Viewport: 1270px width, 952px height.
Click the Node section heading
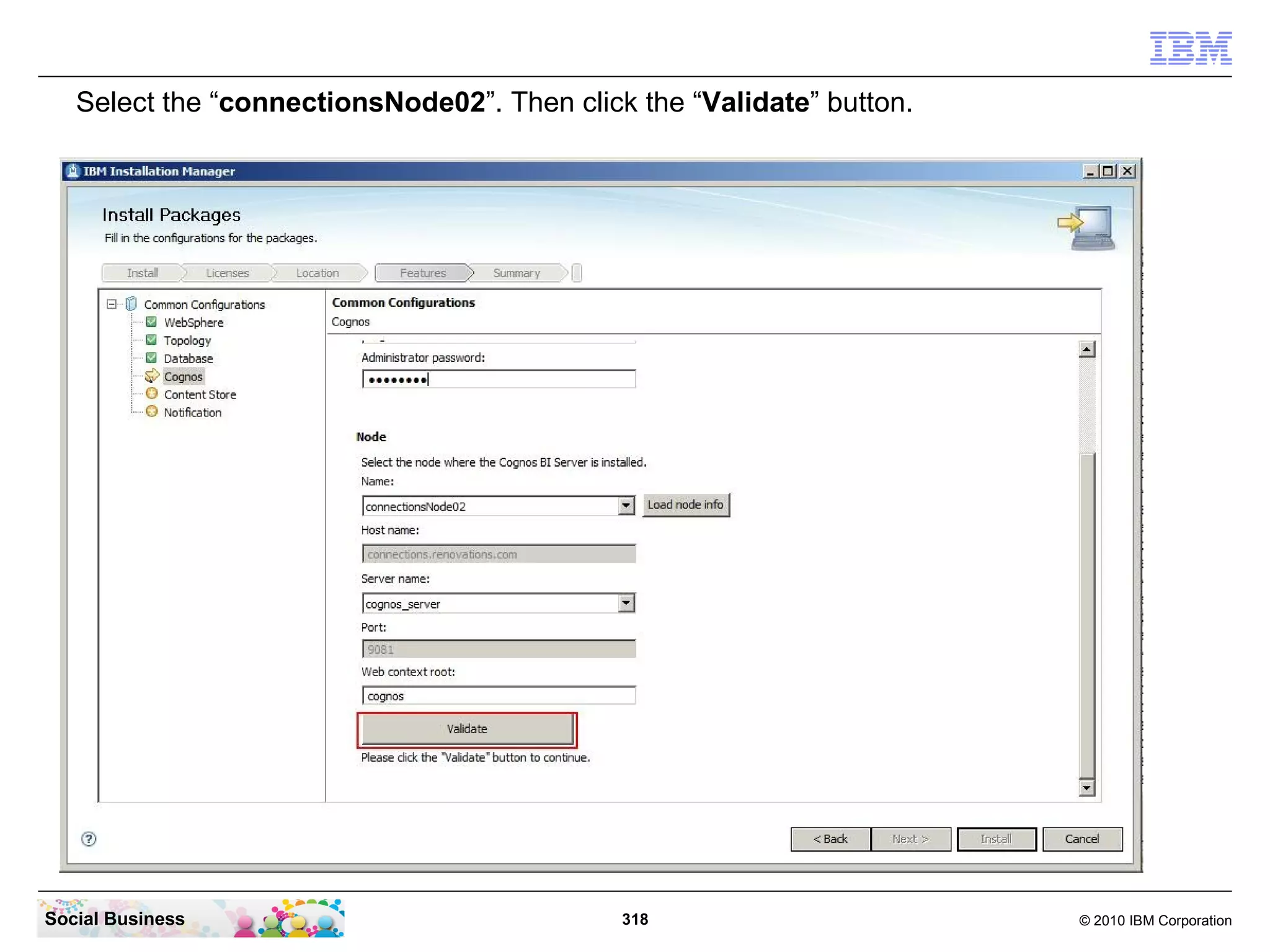coord(371,437)
